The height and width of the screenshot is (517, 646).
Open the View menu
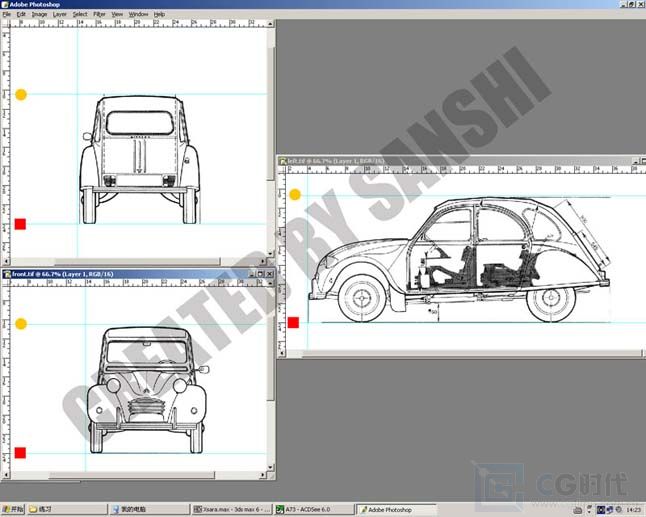(117, 14)
